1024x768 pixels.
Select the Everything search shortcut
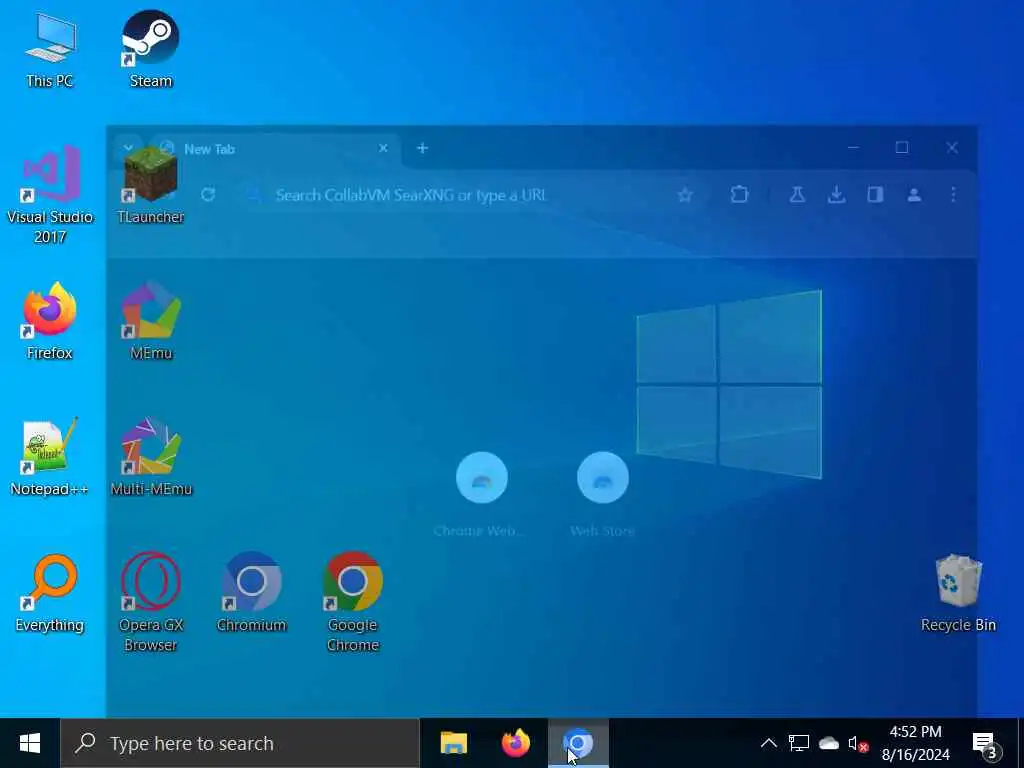coord(50,593)
